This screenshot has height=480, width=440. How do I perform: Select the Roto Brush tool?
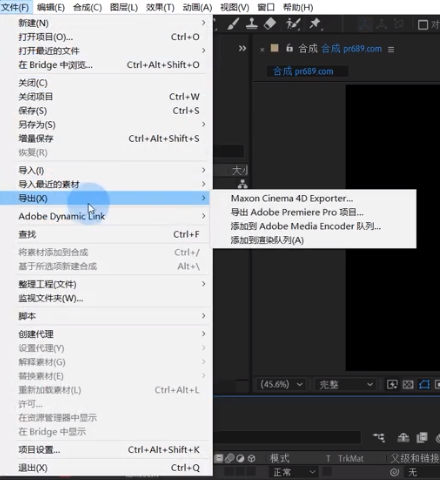coord(293,24)
